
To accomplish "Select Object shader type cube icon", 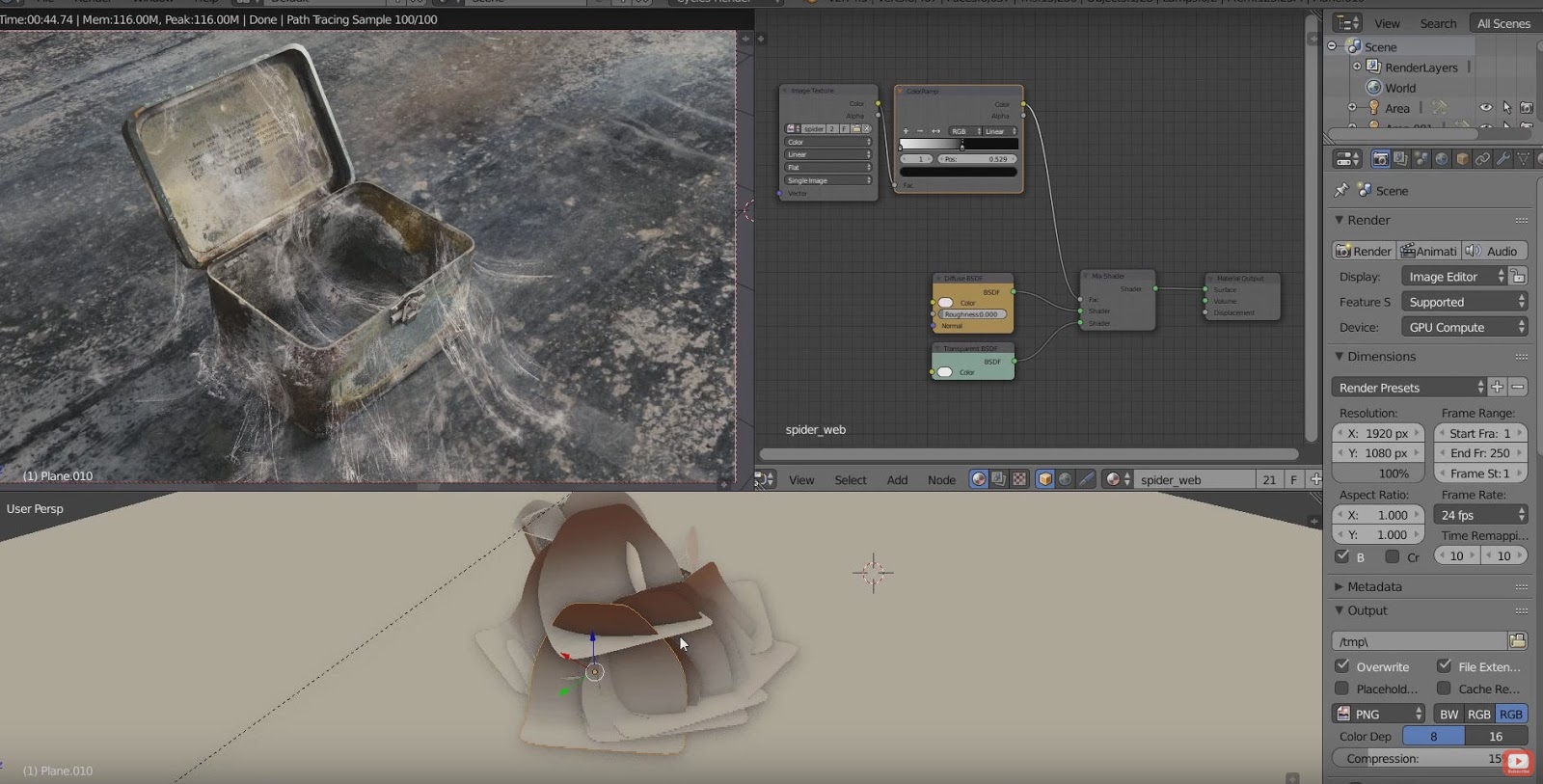I will pos(1044,479).
